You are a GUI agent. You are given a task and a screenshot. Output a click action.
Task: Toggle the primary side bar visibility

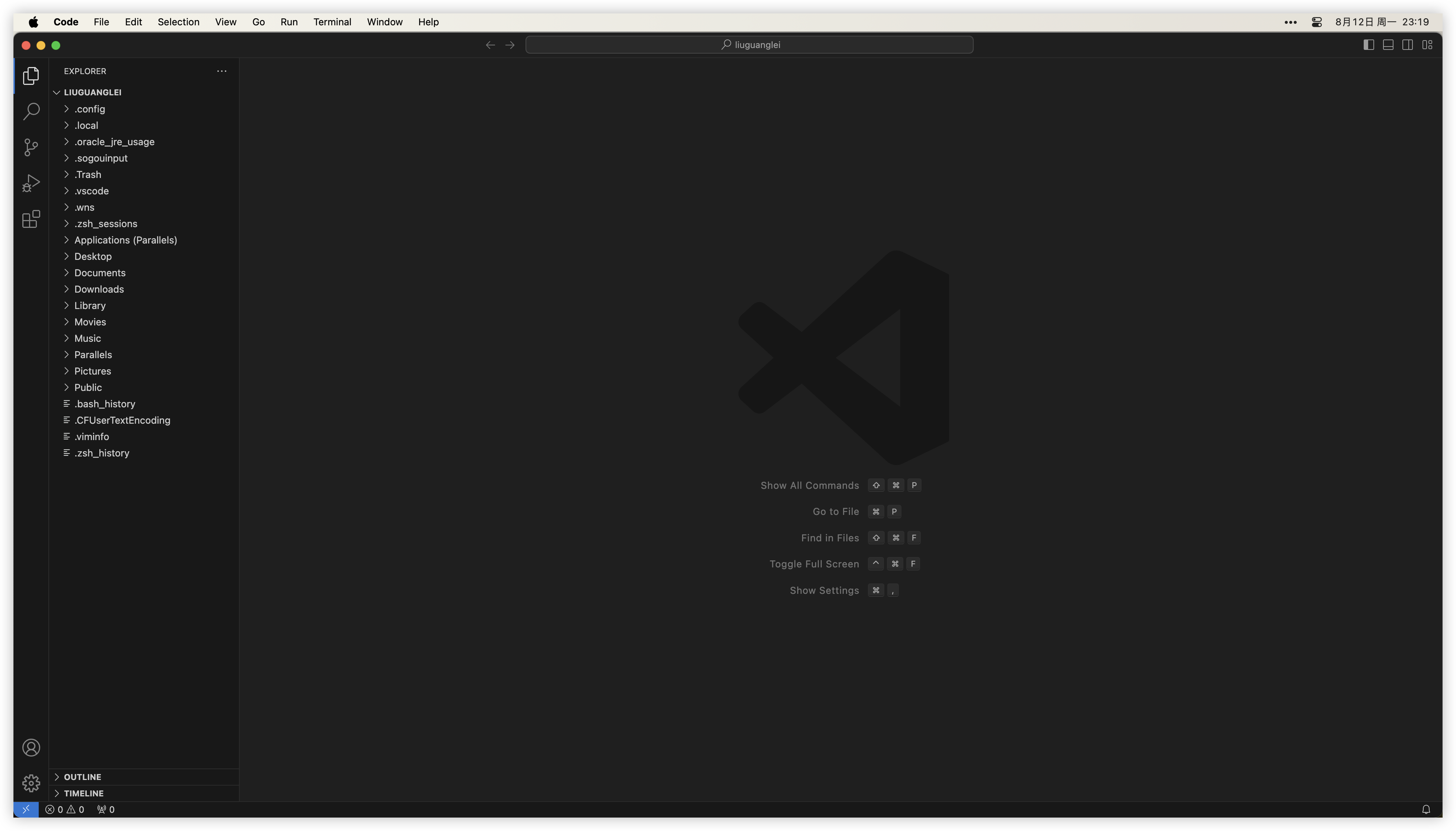1368,45
